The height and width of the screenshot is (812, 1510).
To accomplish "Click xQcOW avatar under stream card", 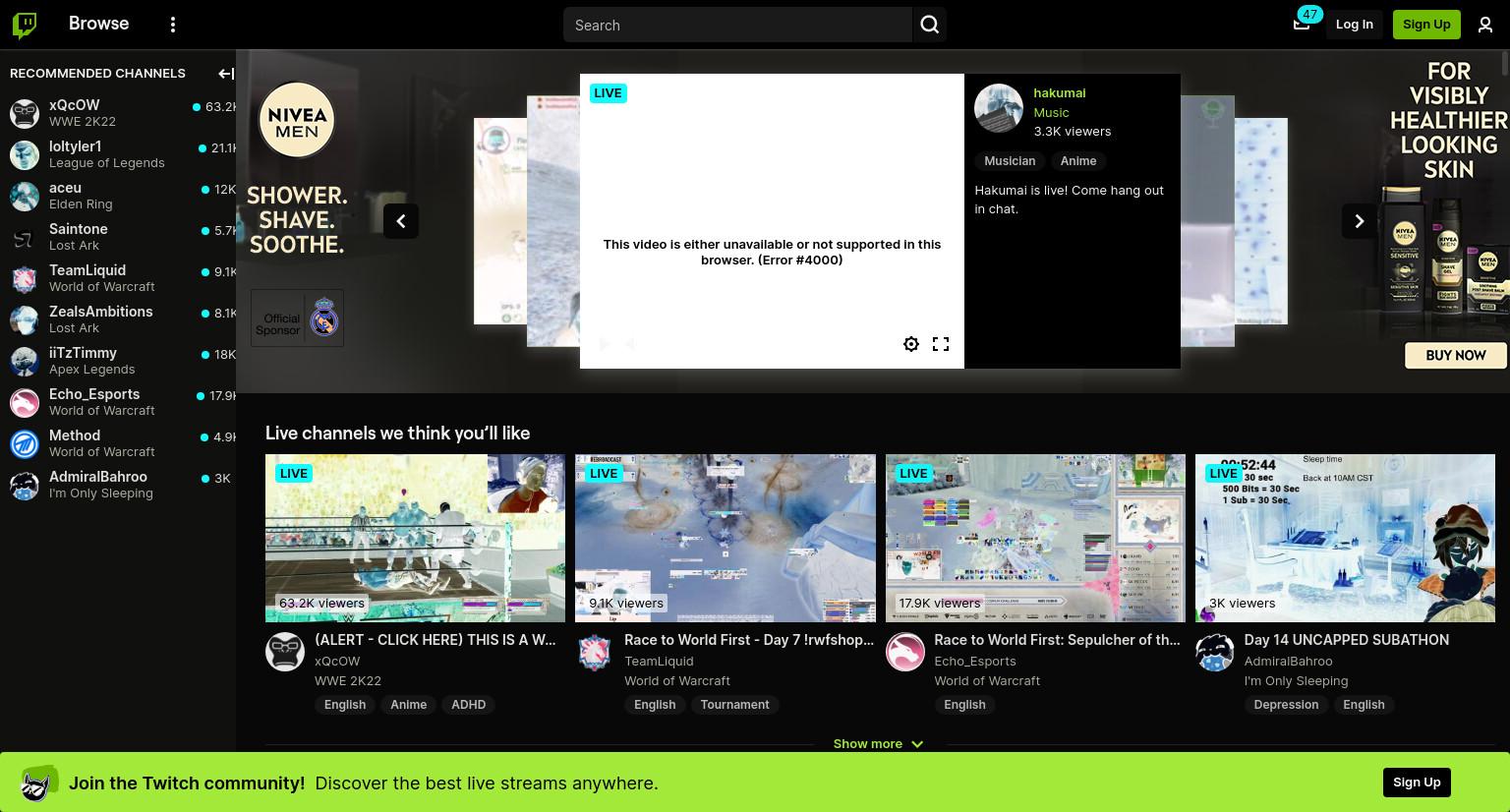I will pyautogui.click(x=285, y=652).
